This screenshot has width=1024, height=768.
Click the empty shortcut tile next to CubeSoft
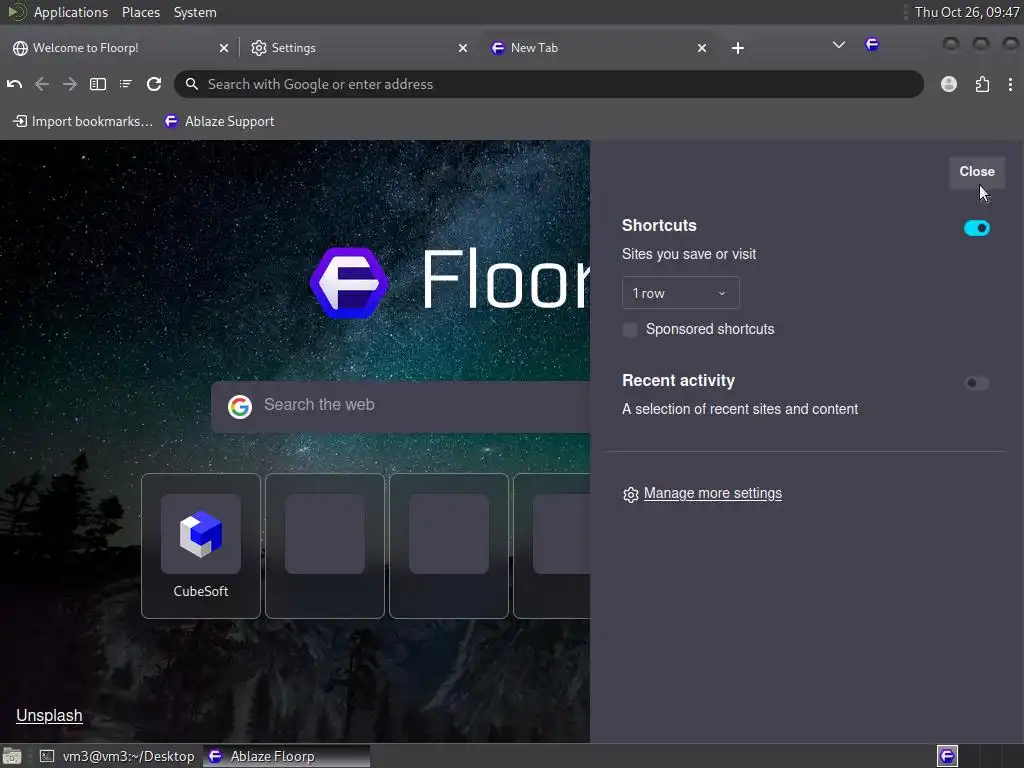325,546
